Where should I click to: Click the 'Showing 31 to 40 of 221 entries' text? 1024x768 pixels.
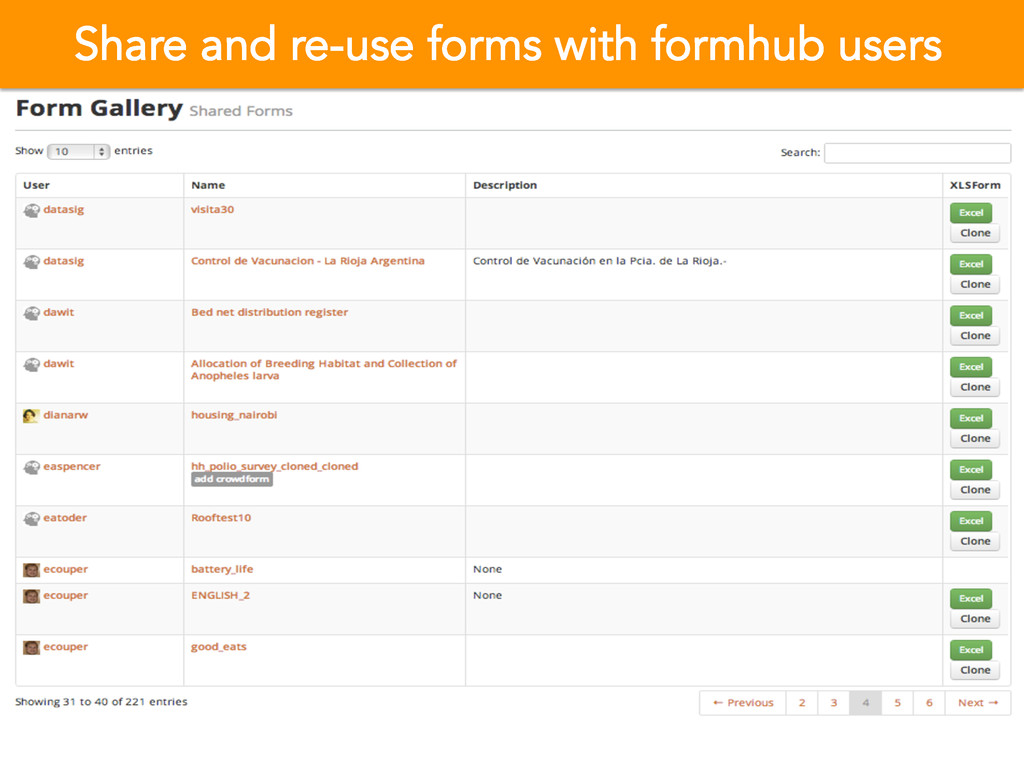[x=101, y=702]
